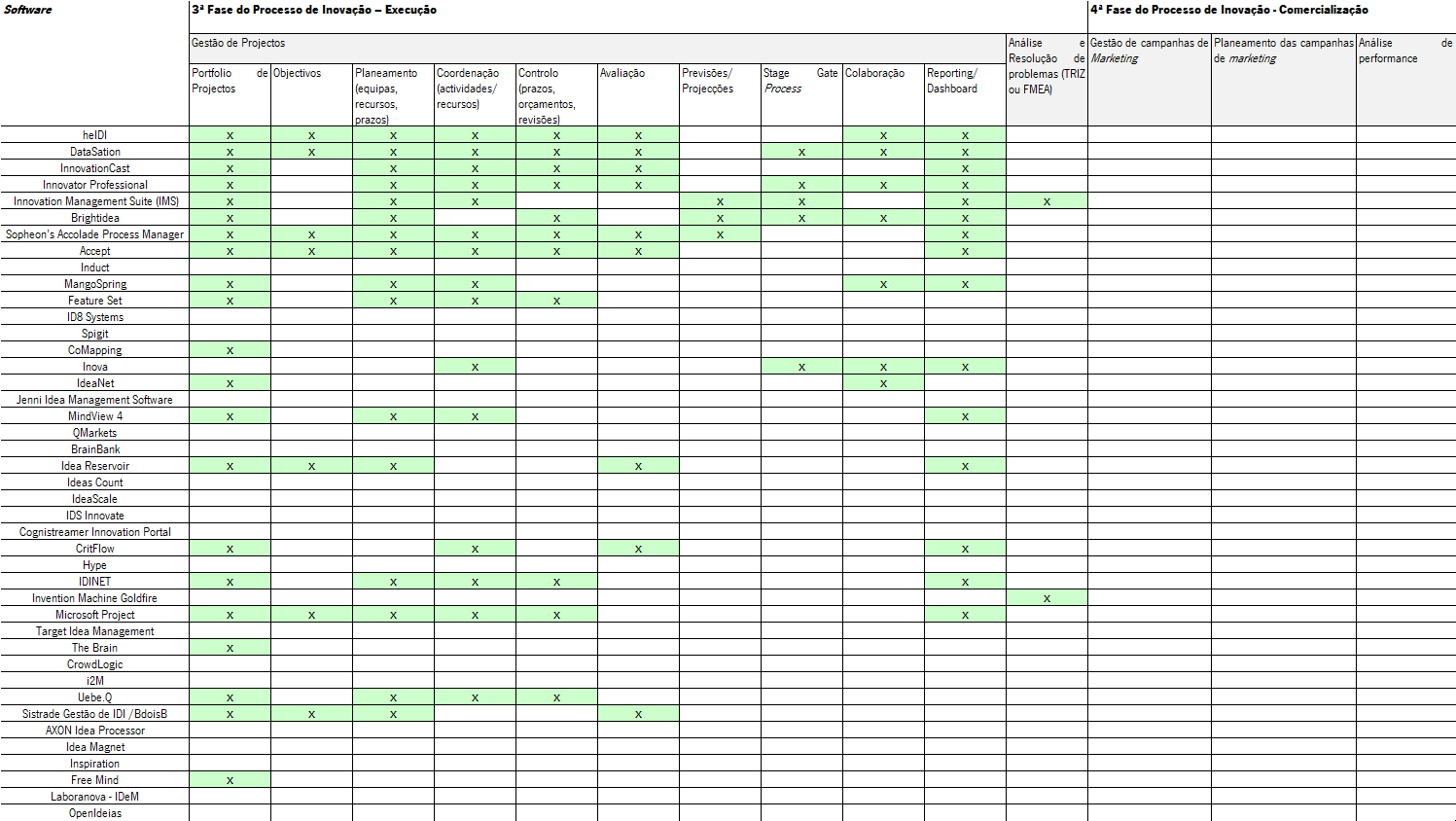This screenshot has width=1456, height=821.
Task: Select 'Invention Machine Goldfire' row label
Action: [x=94, y=598]
